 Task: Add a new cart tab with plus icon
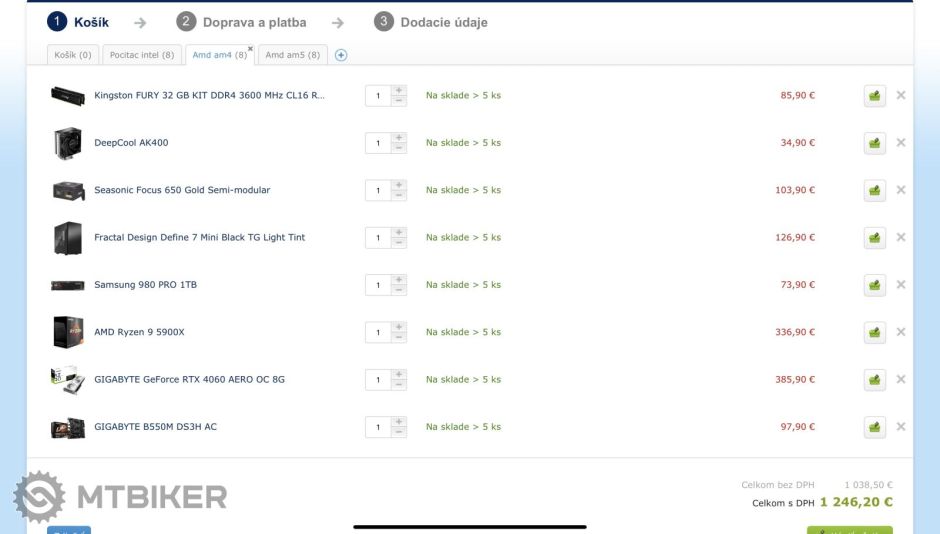(x=341, y=55)
